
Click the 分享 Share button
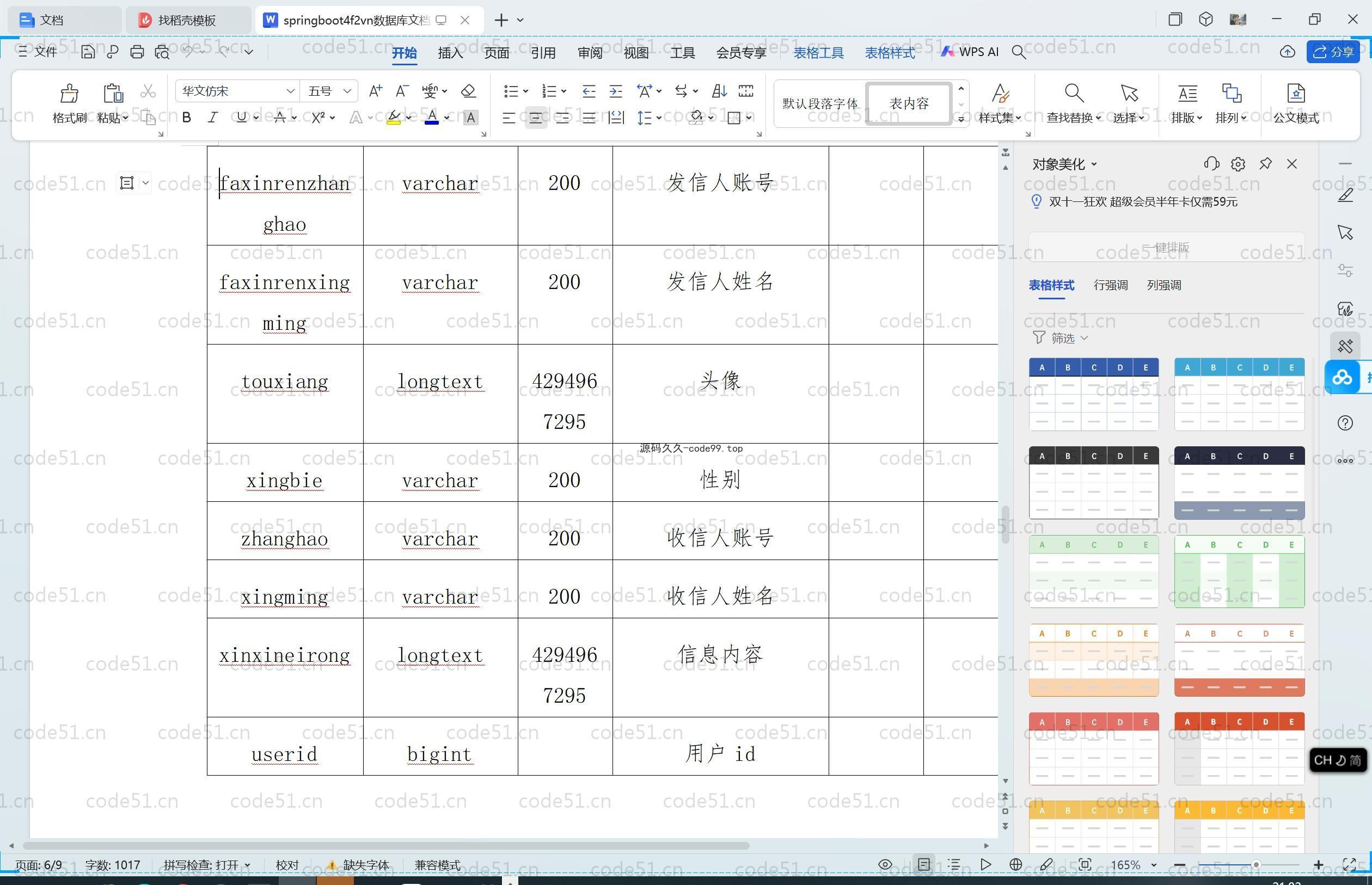point(1333,52)
